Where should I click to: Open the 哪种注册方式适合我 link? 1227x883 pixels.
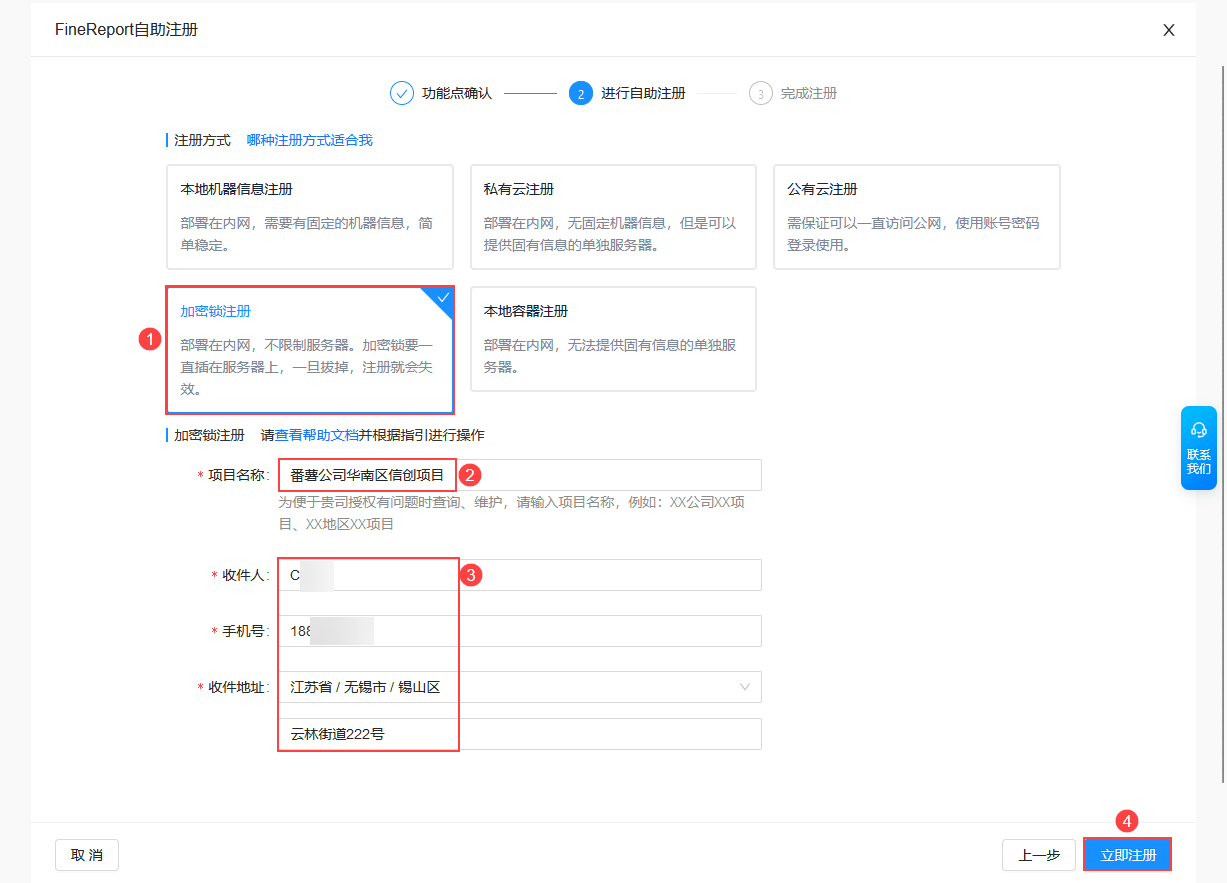coord(310,140)
